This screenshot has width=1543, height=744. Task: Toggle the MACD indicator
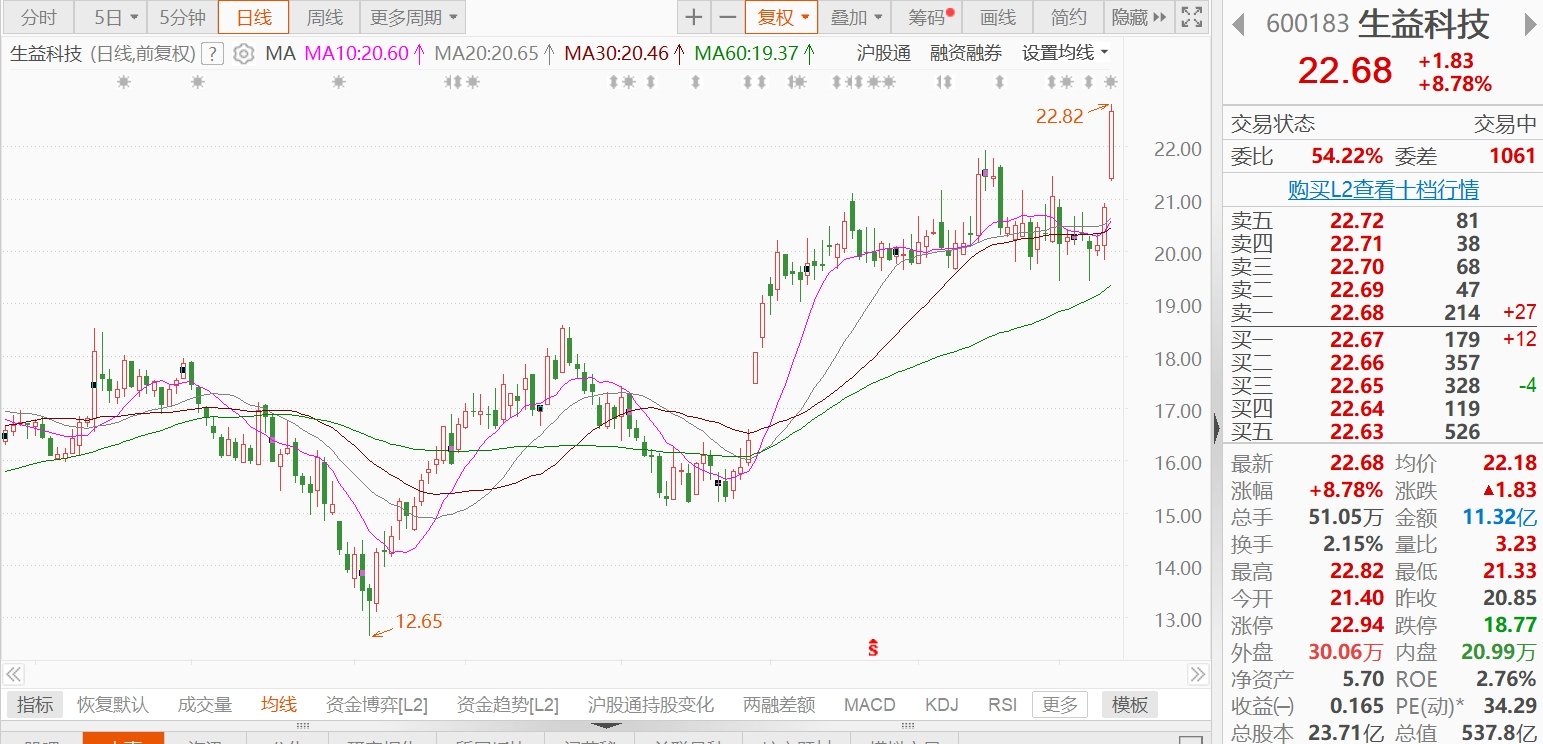click(x=869, y=705)
